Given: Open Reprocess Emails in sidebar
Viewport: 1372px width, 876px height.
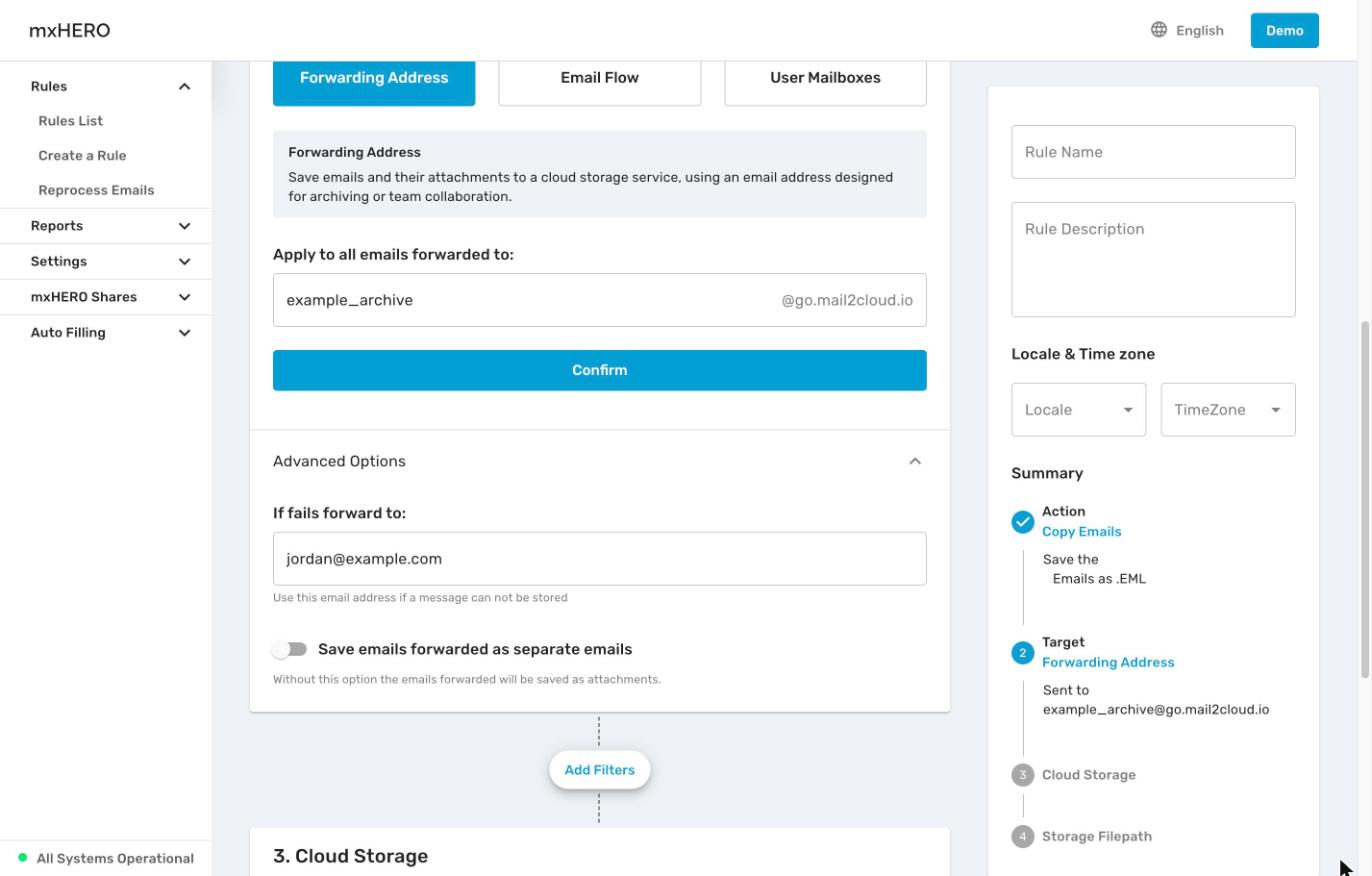Looking at the screenshot, I should [x=96, y=190].
